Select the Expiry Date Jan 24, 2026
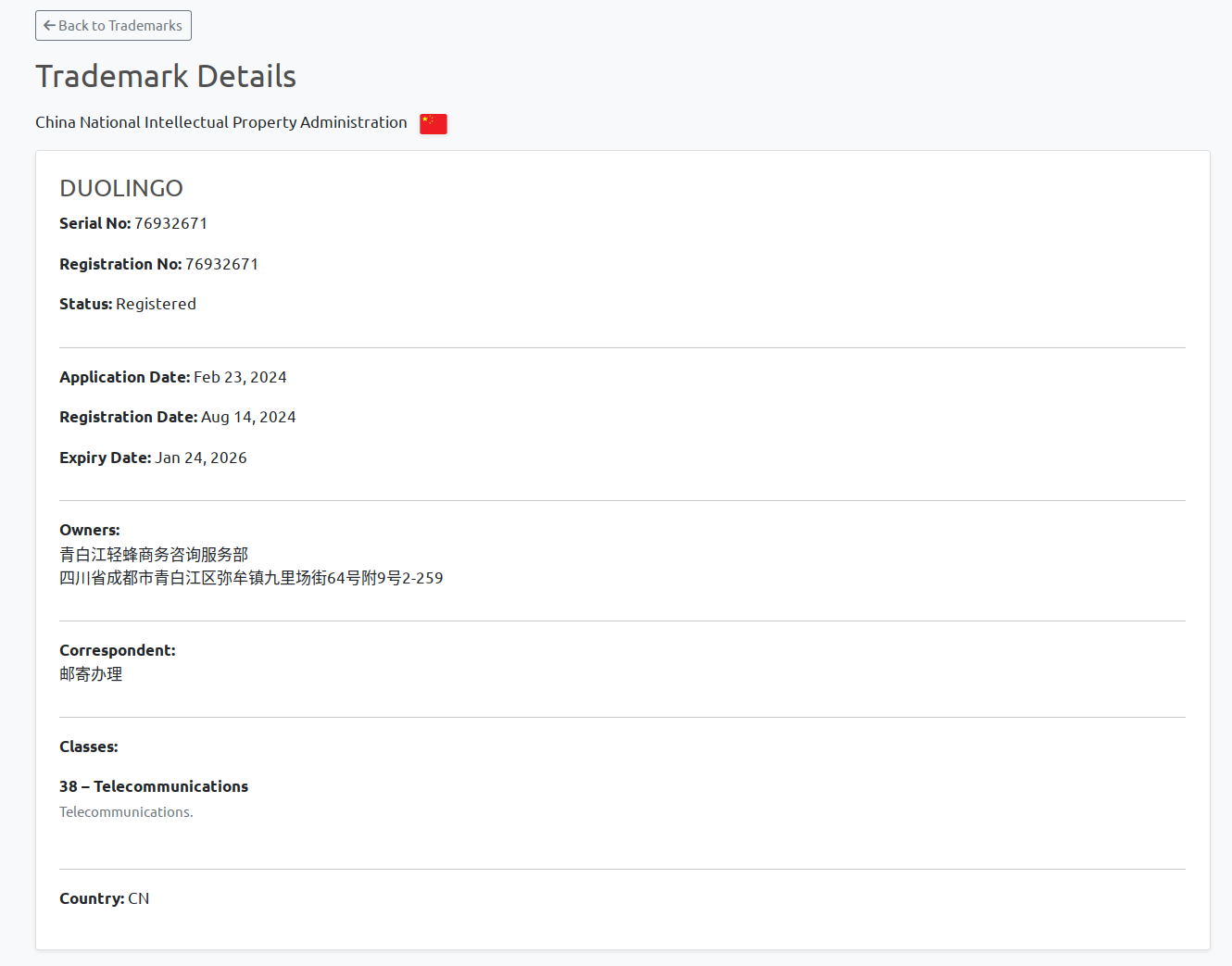This screenshot has width=1232, height=966. [x=200, y=458]
